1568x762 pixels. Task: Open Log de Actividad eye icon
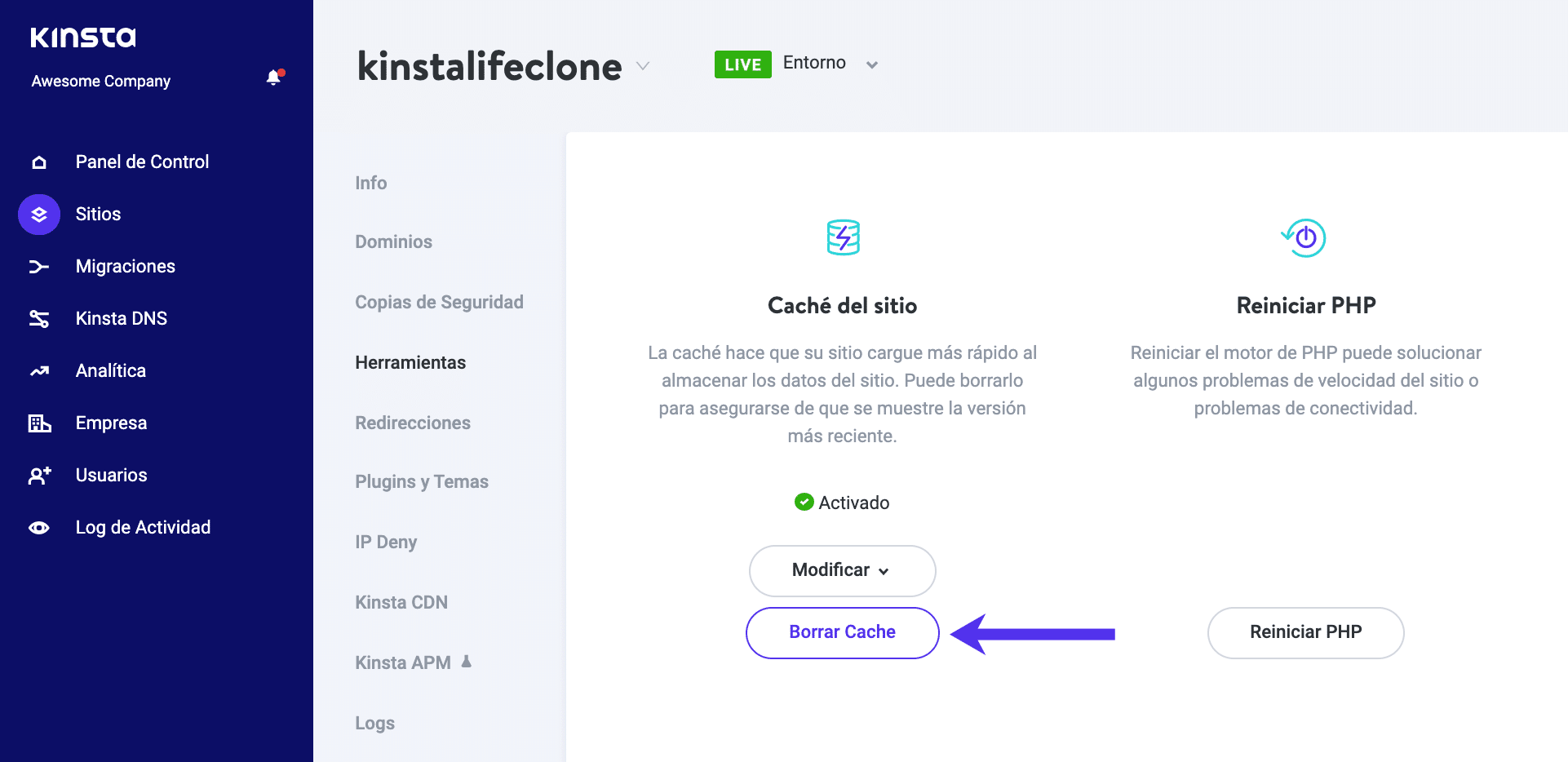[39, 528]
